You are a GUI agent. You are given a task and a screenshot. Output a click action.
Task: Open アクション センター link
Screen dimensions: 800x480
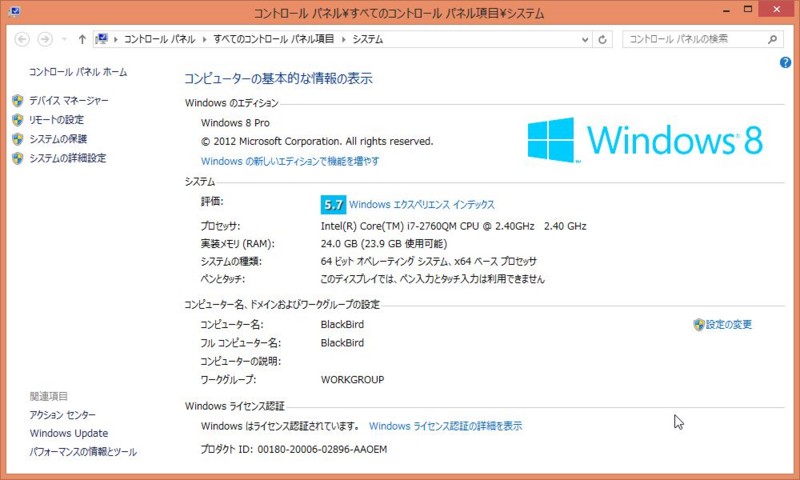[62, 415]
